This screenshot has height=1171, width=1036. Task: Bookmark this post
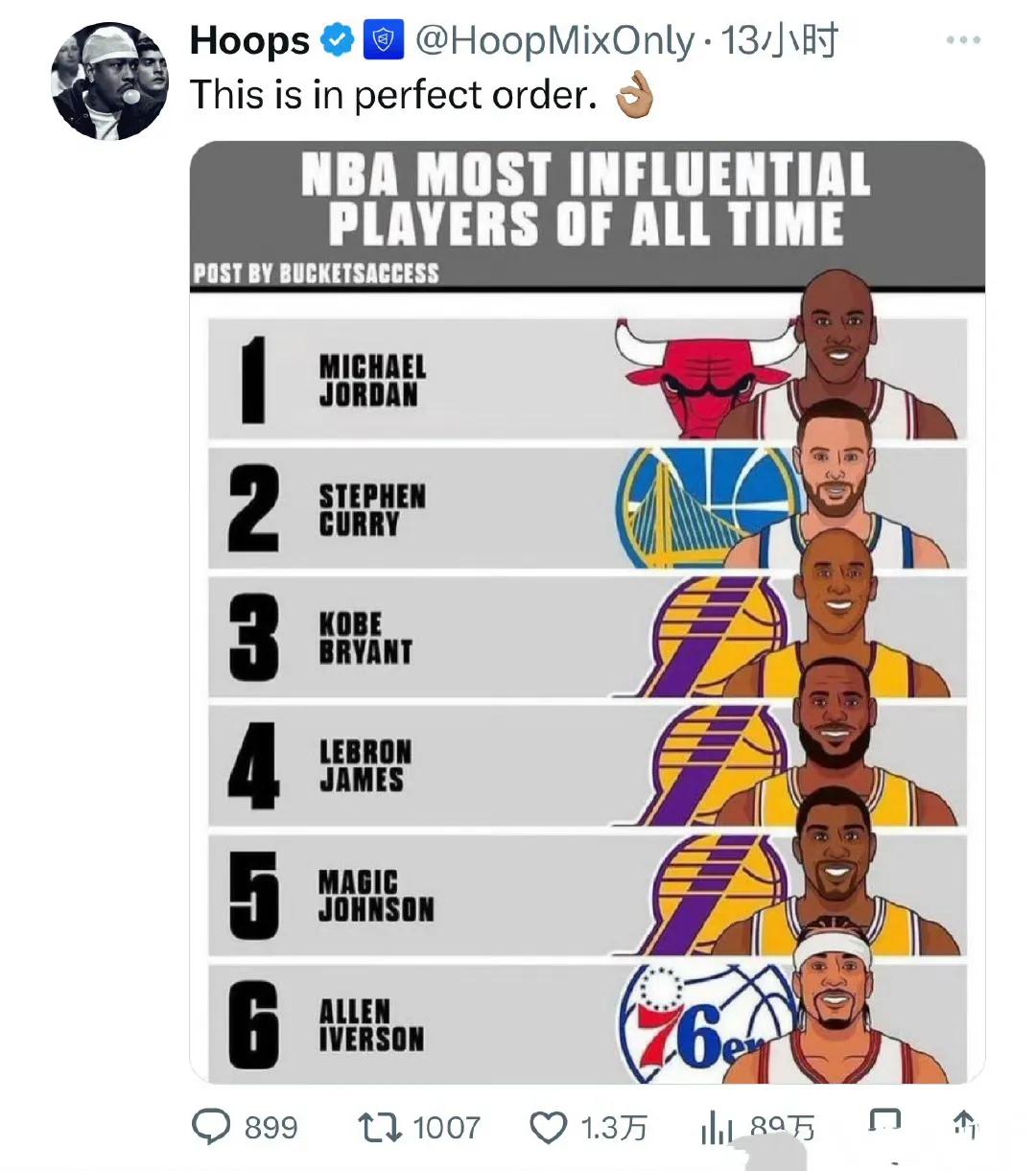click(x=884, y=1123)
